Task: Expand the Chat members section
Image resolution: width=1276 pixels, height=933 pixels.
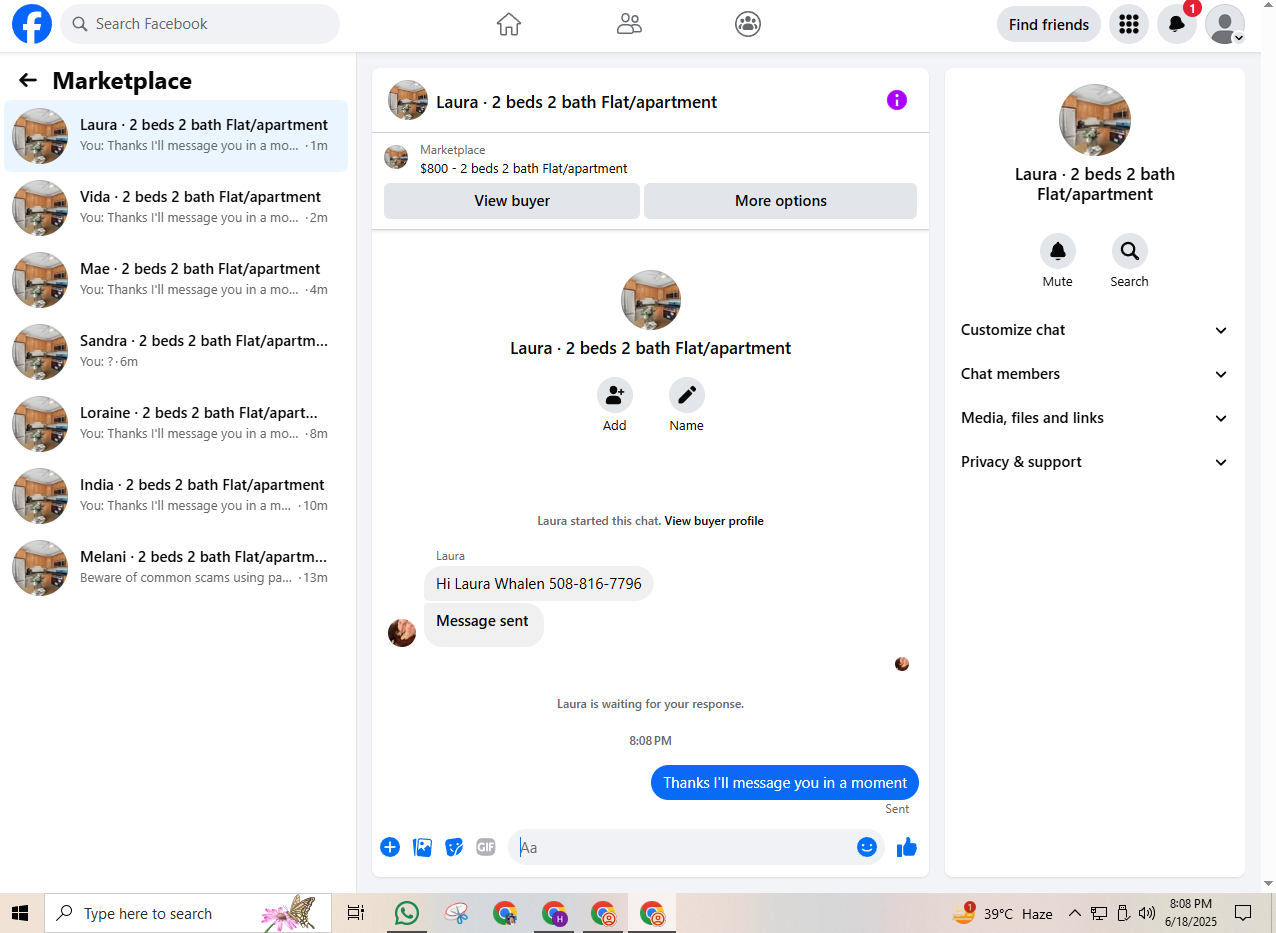Action: click(1095, 374)
